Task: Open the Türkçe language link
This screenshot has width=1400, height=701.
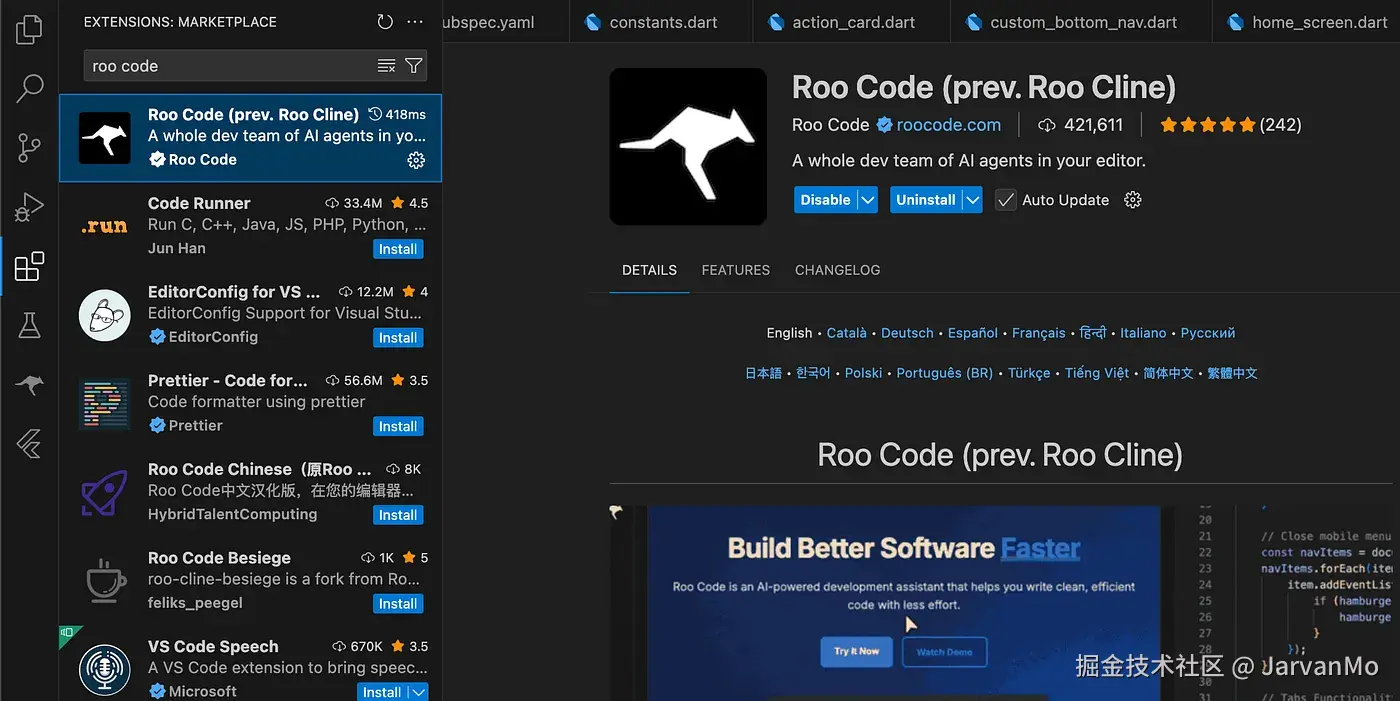Action: (1029, 373)
